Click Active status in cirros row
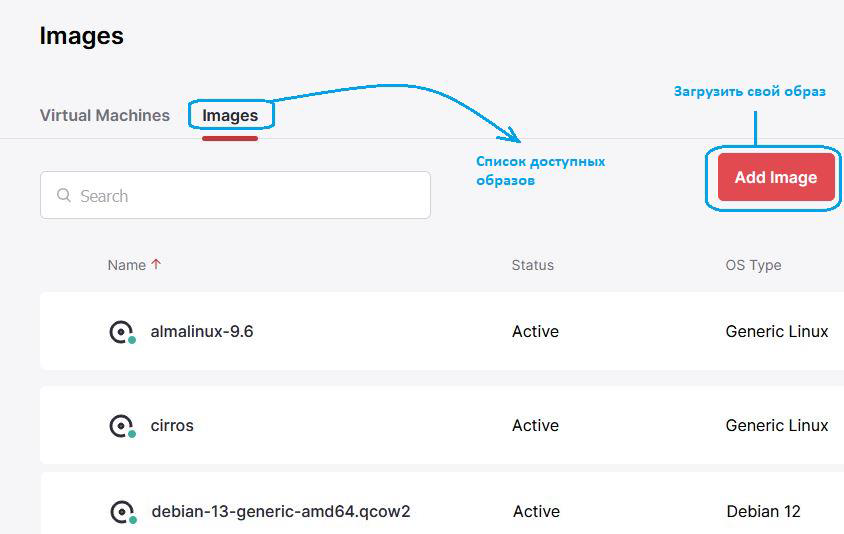 535,425
